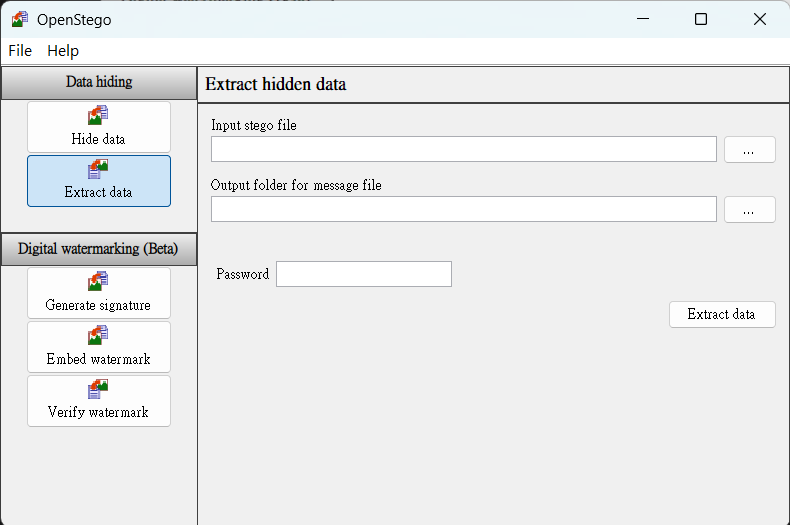
Task: Open the Hide data panel
Action: (x=99, y=127)
